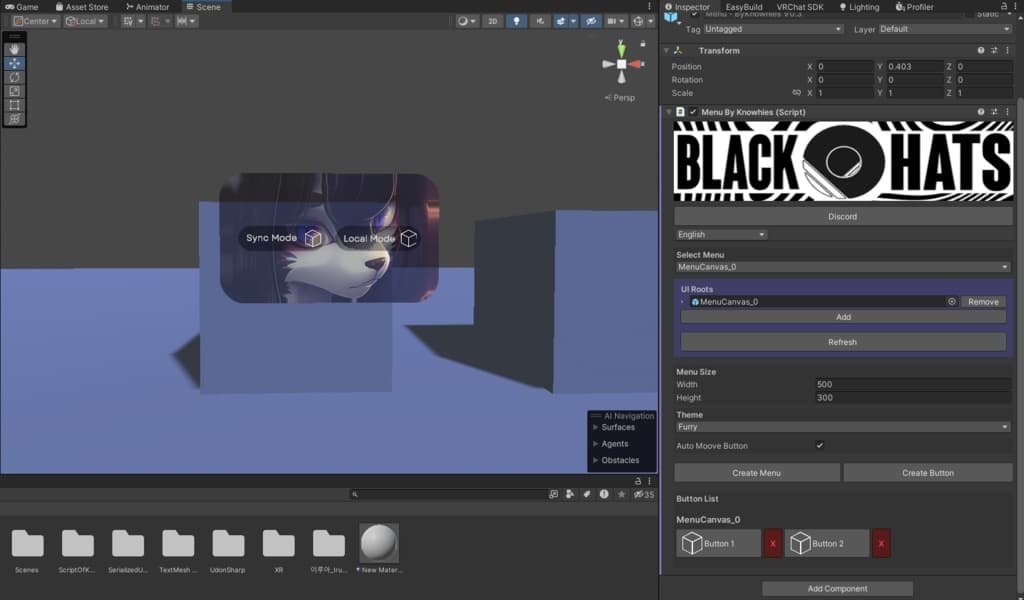
Task: Click the Add Component button
Action: [837, 589]
